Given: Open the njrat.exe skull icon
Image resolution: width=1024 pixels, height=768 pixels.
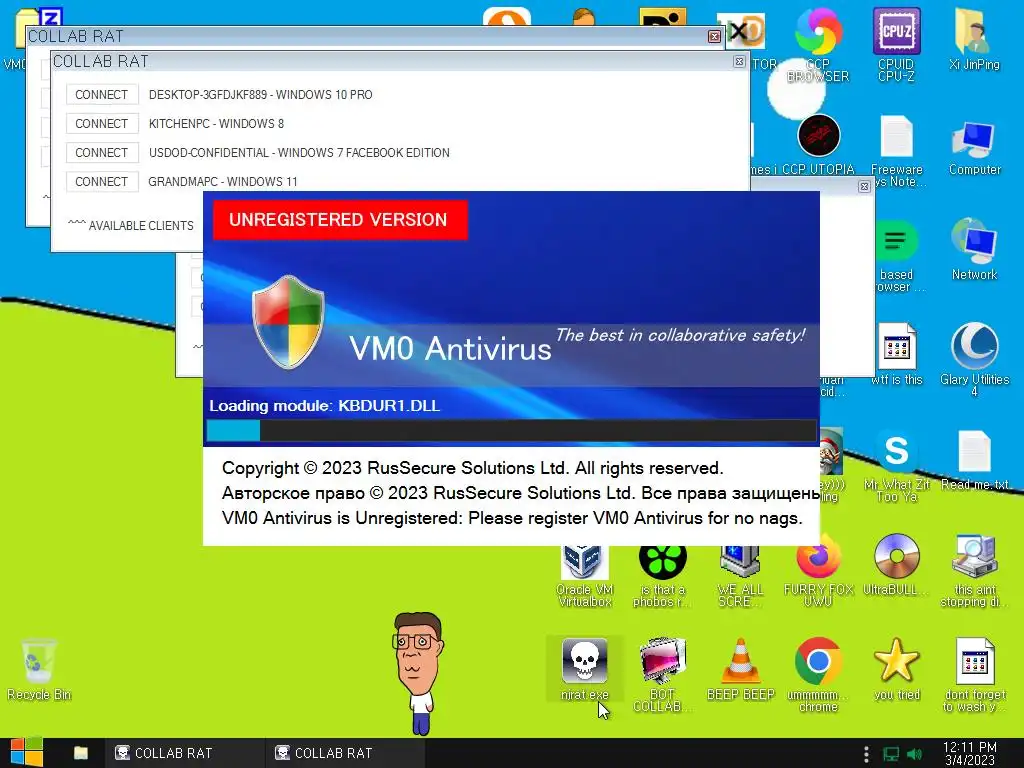Looking at the screenshot, I should [584, 669].
